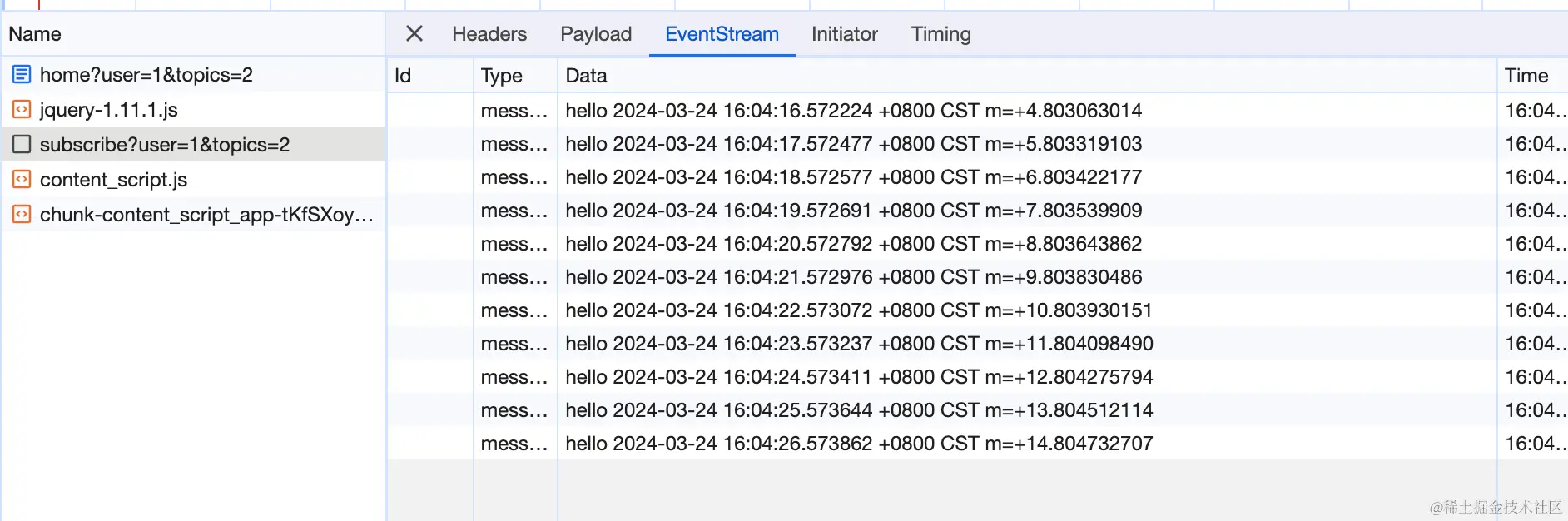Select the event message with m=+4.803063014
The width and height of the screenshot is (1568, 521).
coord(853,111)
